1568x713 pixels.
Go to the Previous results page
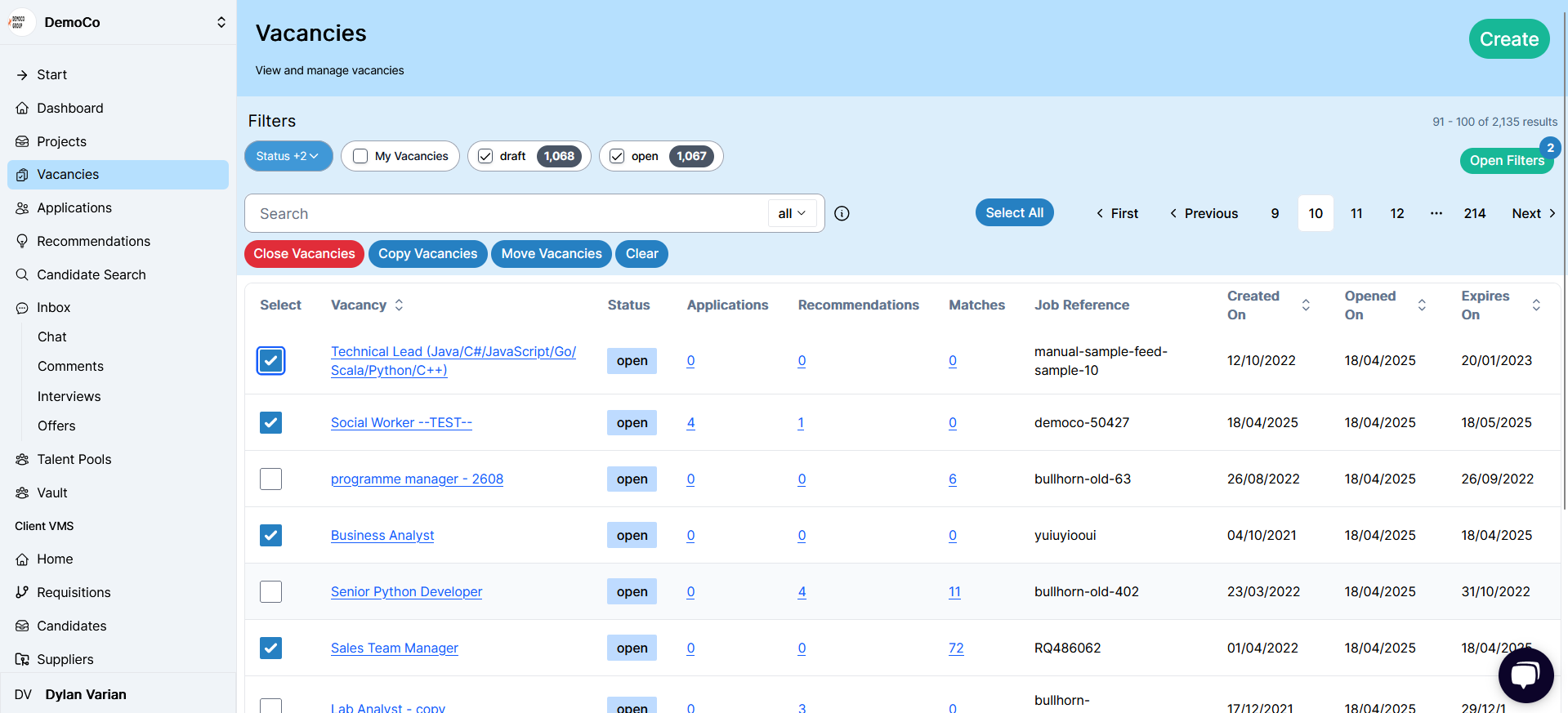[1204, 213]
